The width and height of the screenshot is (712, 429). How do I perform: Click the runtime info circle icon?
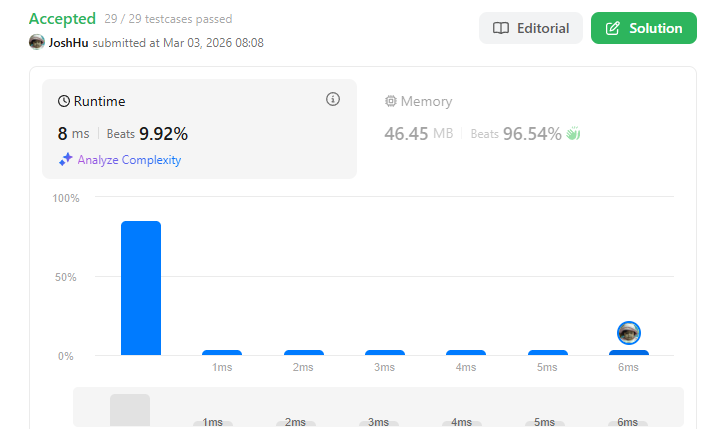coord(333,99)
